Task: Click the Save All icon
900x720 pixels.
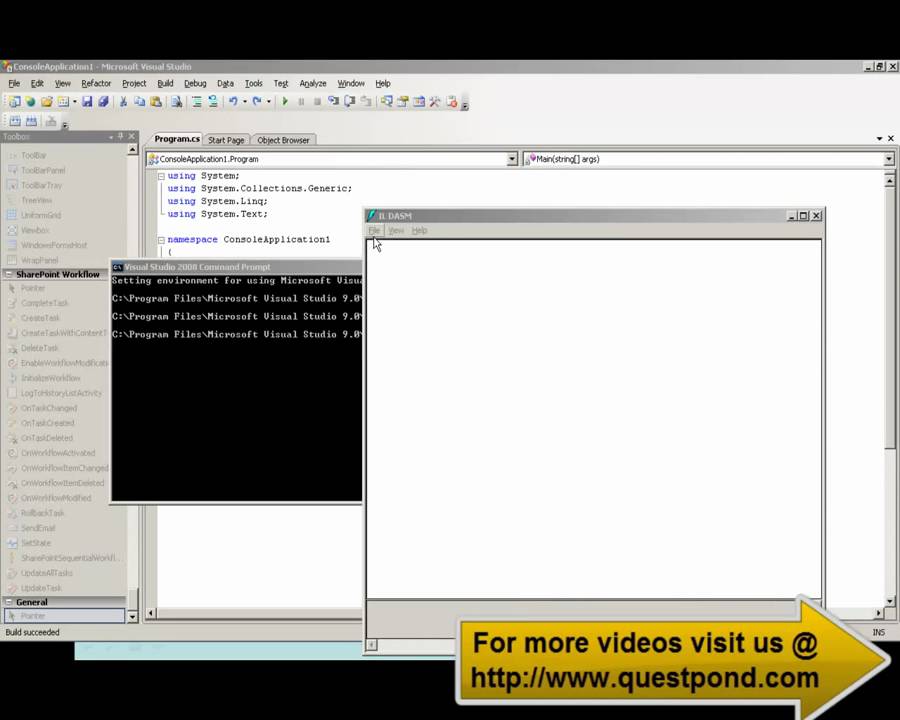Action: point(103,102)
